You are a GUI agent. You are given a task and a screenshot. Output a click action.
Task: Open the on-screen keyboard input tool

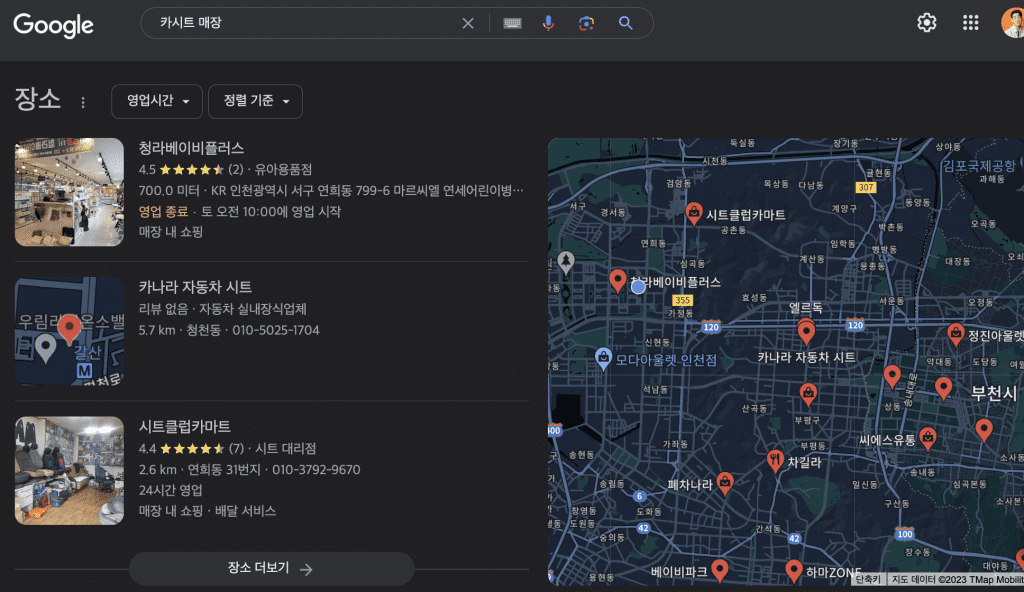click(x=512, y=24)
